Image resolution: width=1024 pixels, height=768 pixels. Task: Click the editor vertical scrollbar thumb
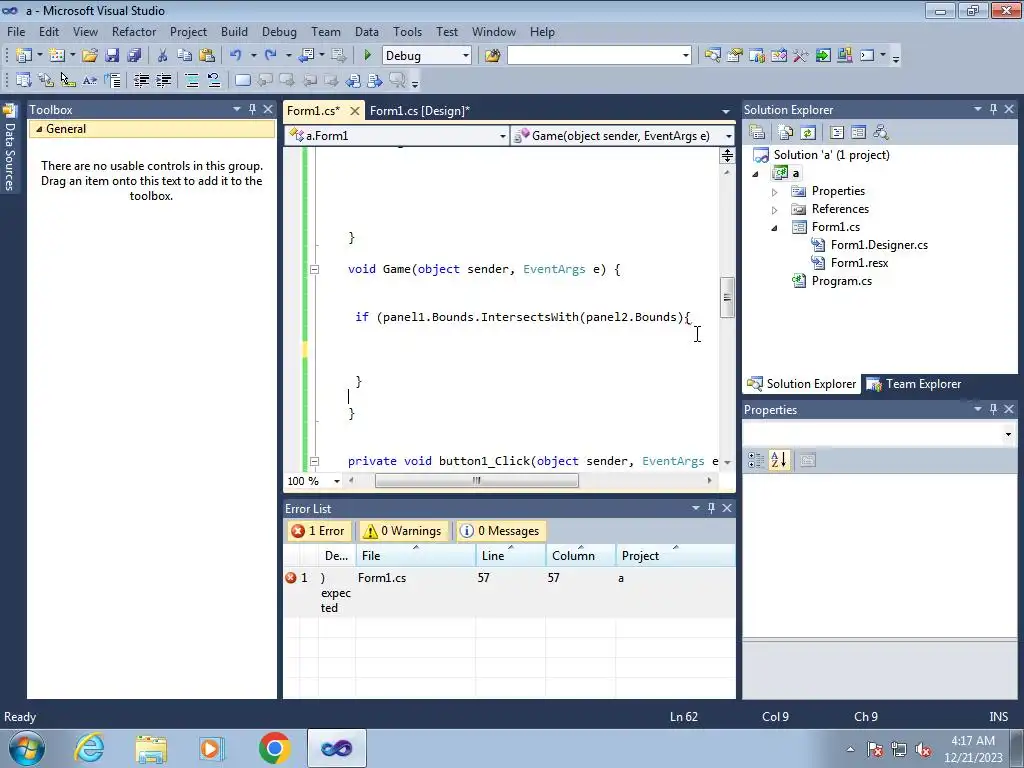[x=727, y=297]
